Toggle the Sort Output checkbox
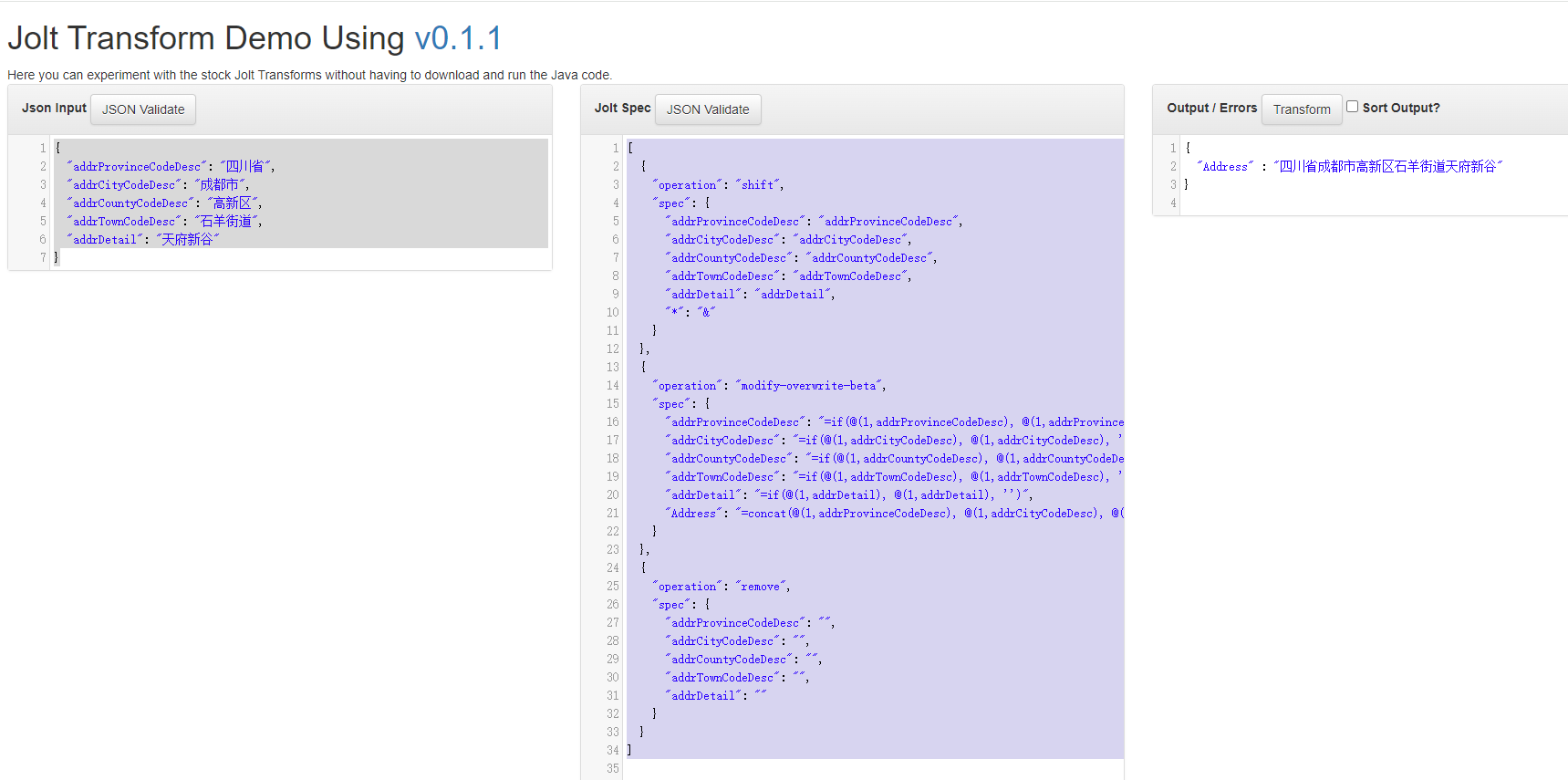Image resolution: width=1568 pixels, height=780 pixels. (x=1353, y=107)
